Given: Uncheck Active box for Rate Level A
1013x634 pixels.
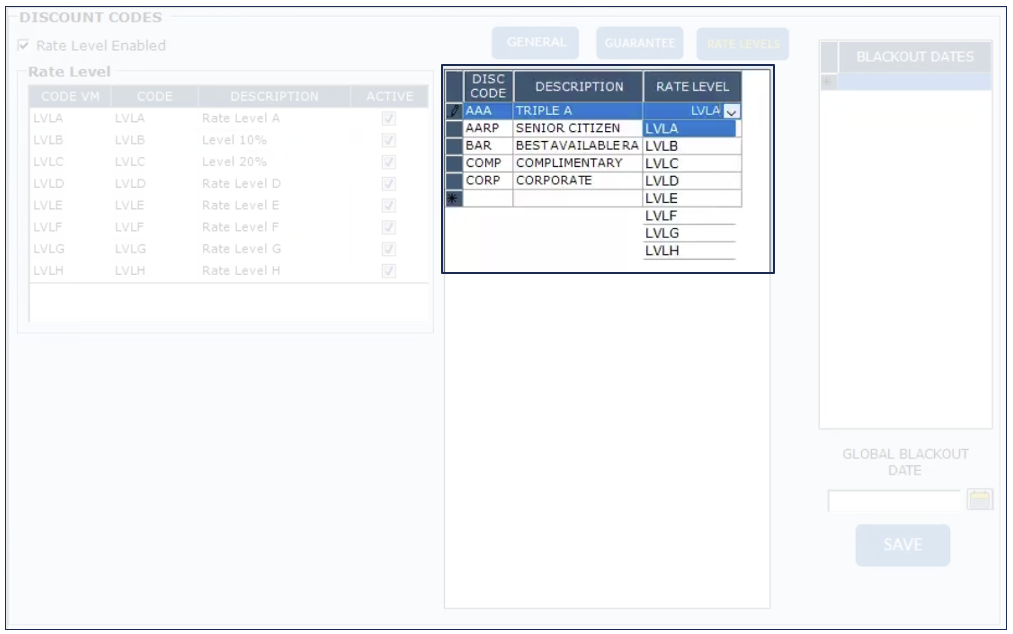Looking at the screenshot, I should click(x=389, y=118).
